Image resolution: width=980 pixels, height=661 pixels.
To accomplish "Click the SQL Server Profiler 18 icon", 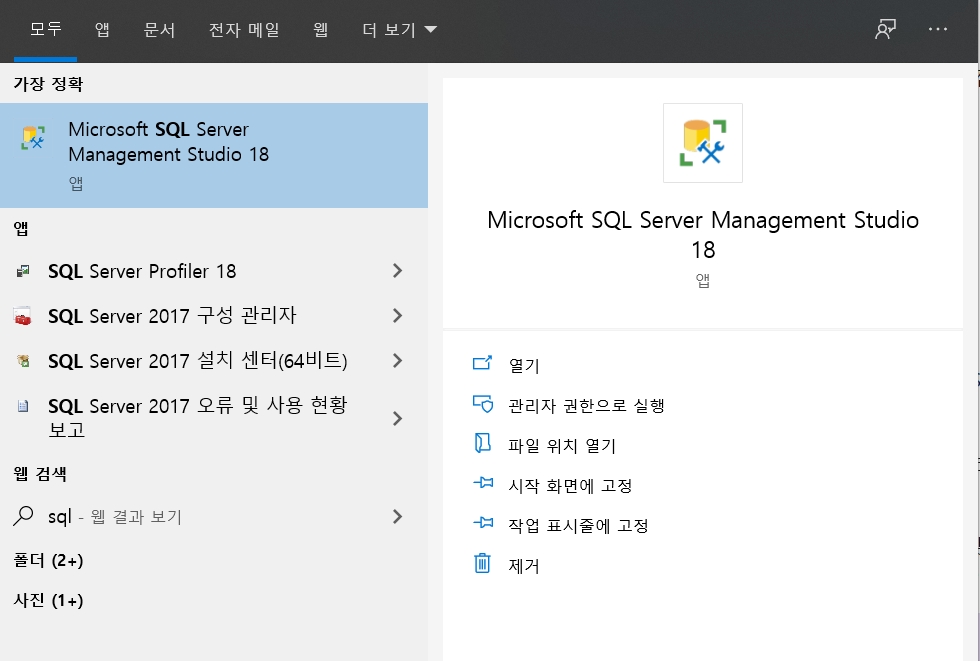I will 23,271.
